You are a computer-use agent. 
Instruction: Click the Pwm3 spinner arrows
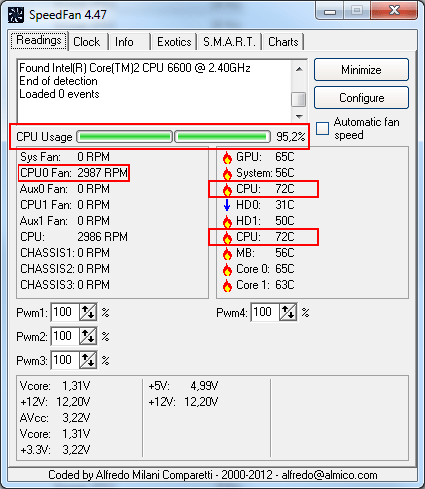pos(88,360)
